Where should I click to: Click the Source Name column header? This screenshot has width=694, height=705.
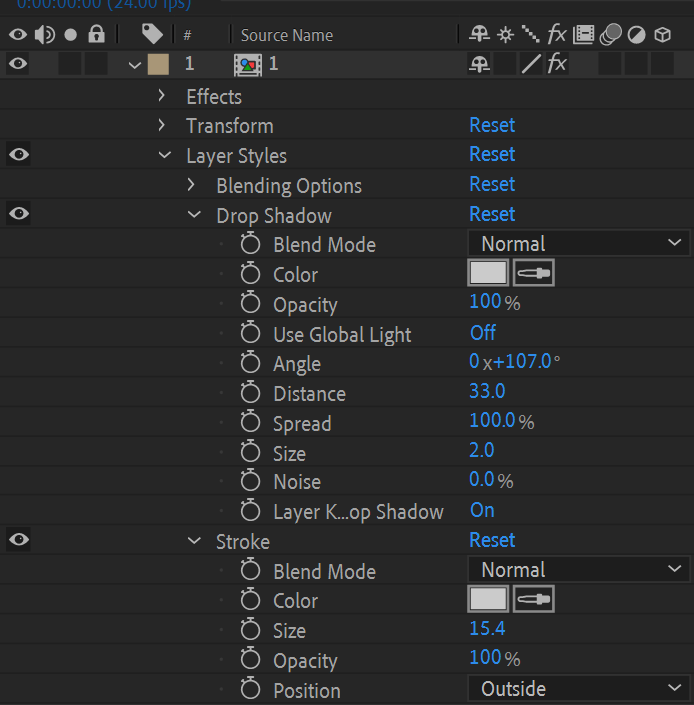coord(287,35)
